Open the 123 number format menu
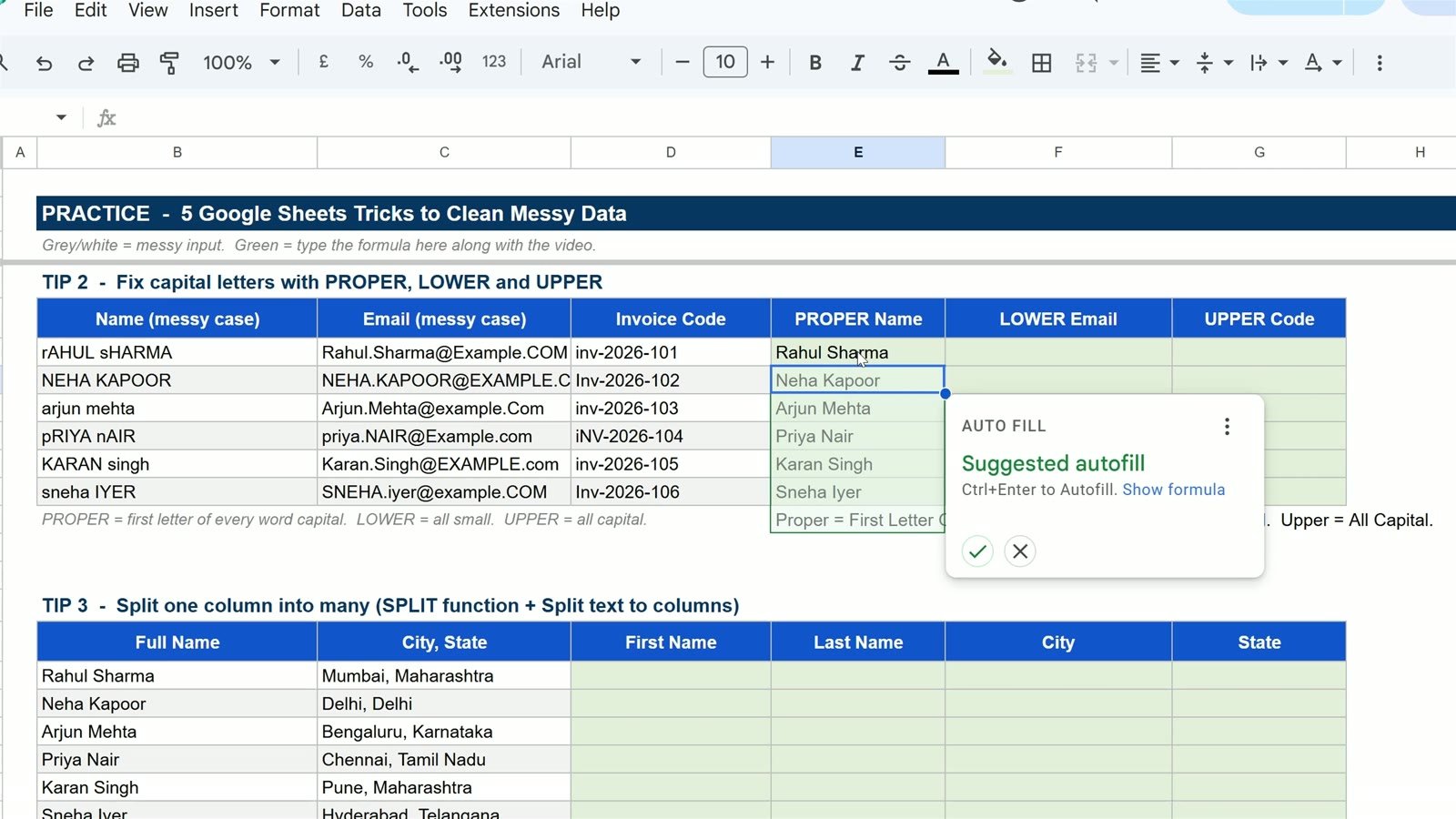 494,62
